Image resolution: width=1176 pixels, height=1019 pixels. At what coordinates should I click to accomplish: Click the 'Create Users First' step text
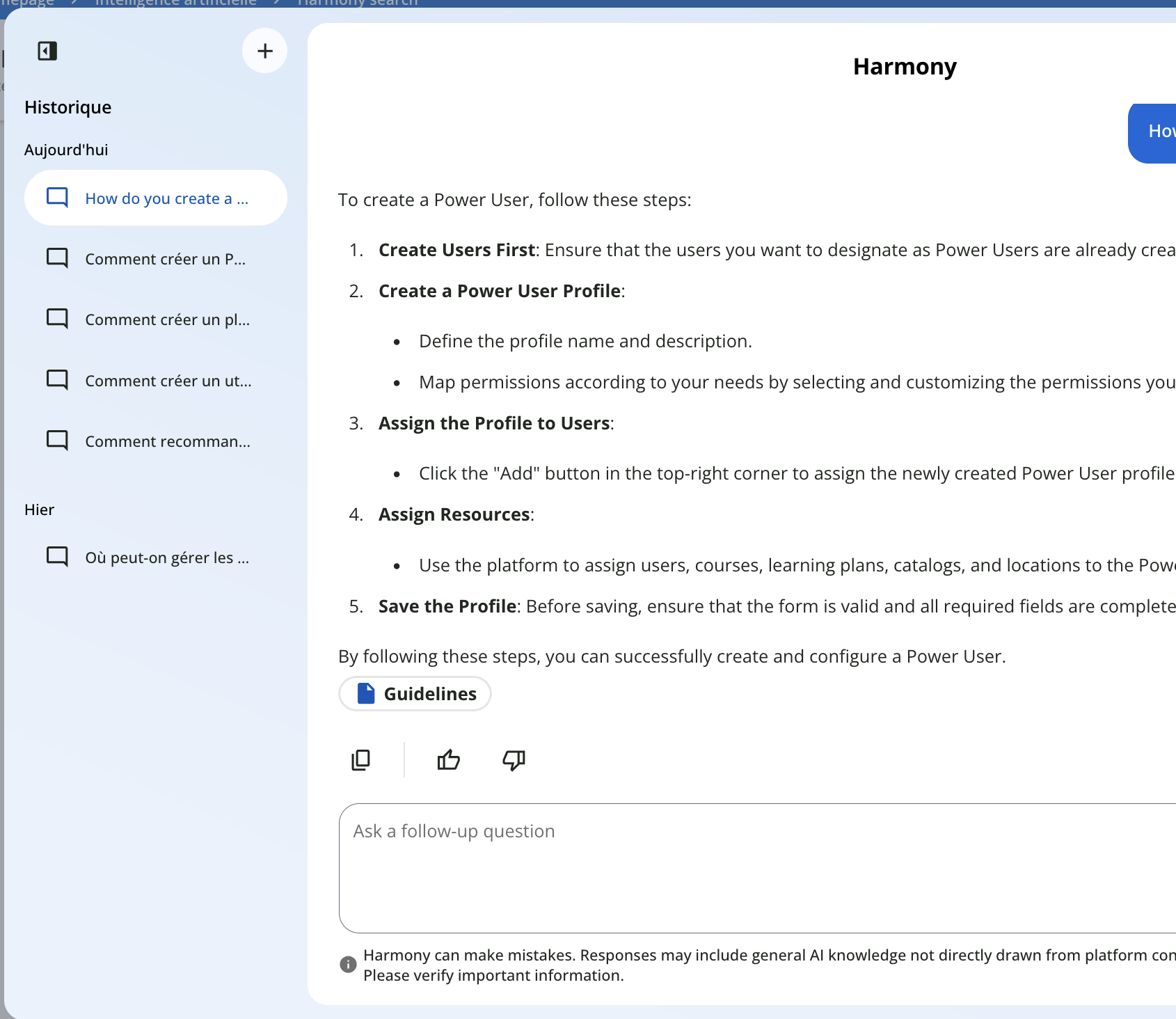tap(456, 250)
